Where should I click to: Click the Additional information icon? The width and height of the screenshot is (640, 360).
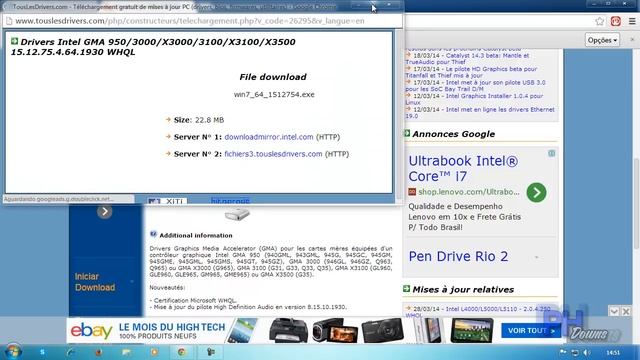pos(153,234)
